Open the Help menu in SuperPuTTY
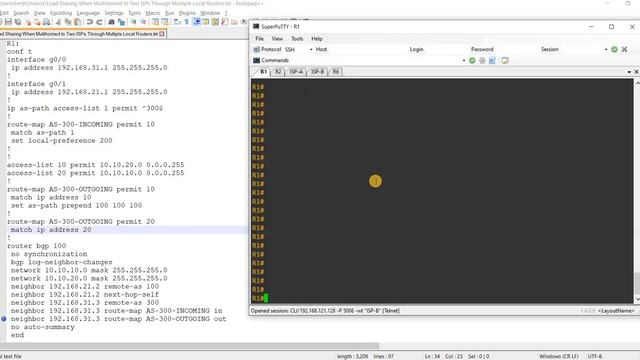Viewport: 640px width, 360px height. (x=317, y=39)
